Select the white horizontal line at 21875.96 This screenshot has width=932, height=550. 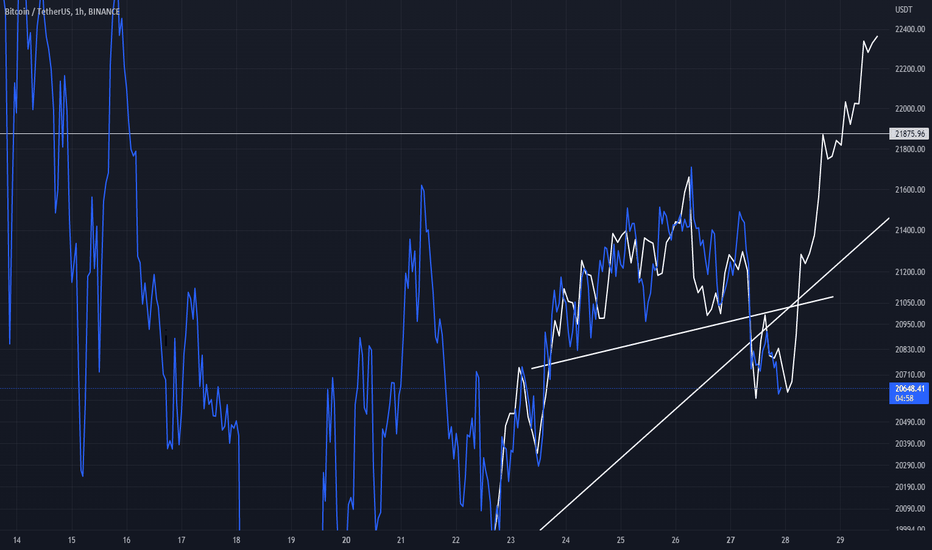point(444,134)
